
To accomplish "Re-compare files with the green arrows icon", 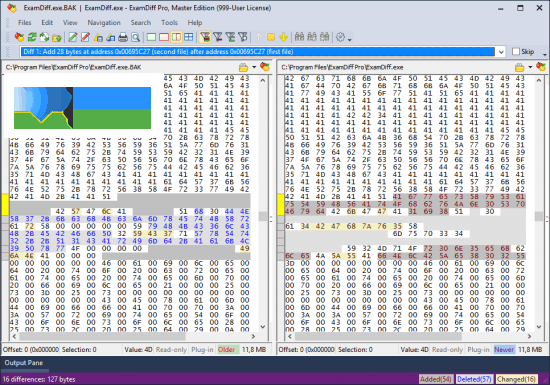I will (32, 37).
